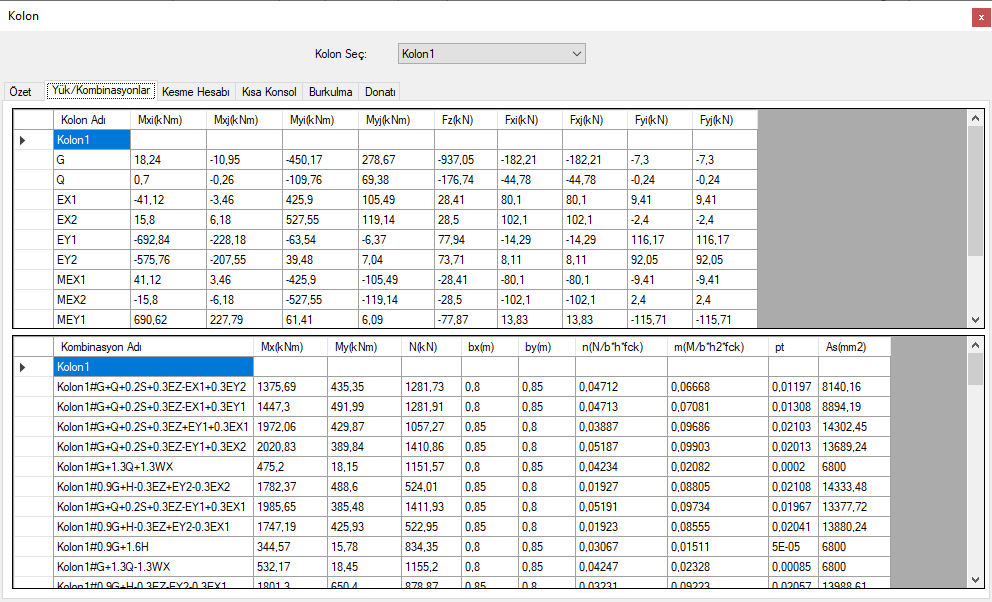
Task: Click the row selector arrow of the combinations table Kolon1 row
Action: (23, 367)
